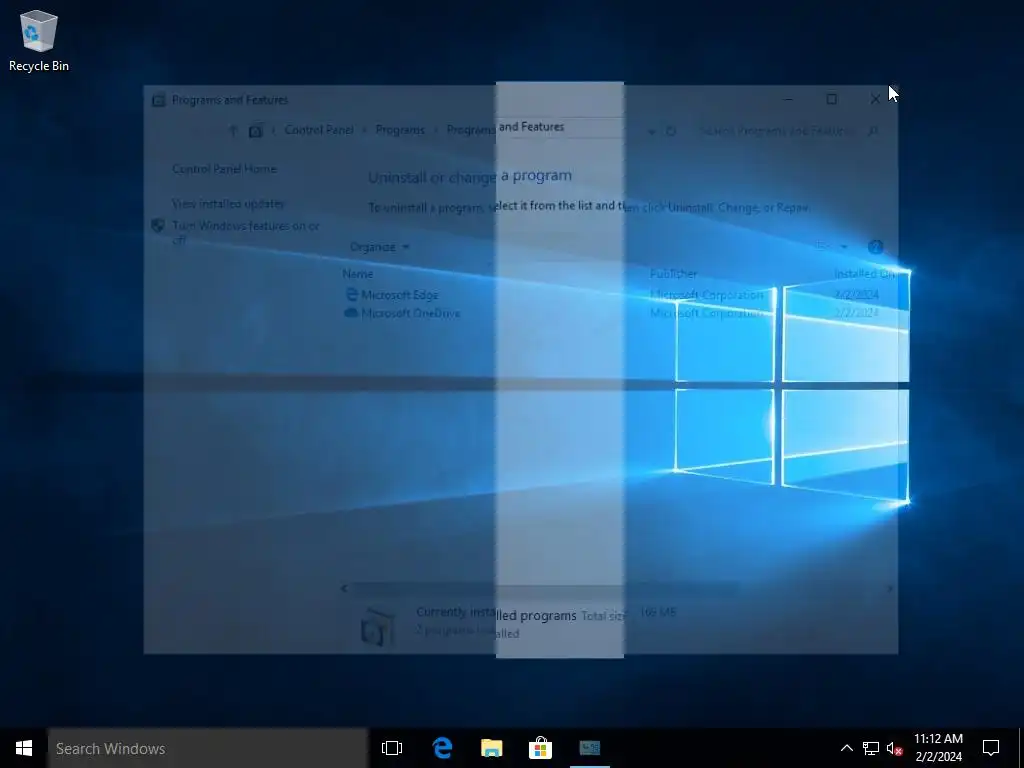The width and height of the screenshot is (1024, 768).
Task: Click View installed updates link
Action: click(x=228, y=204)
